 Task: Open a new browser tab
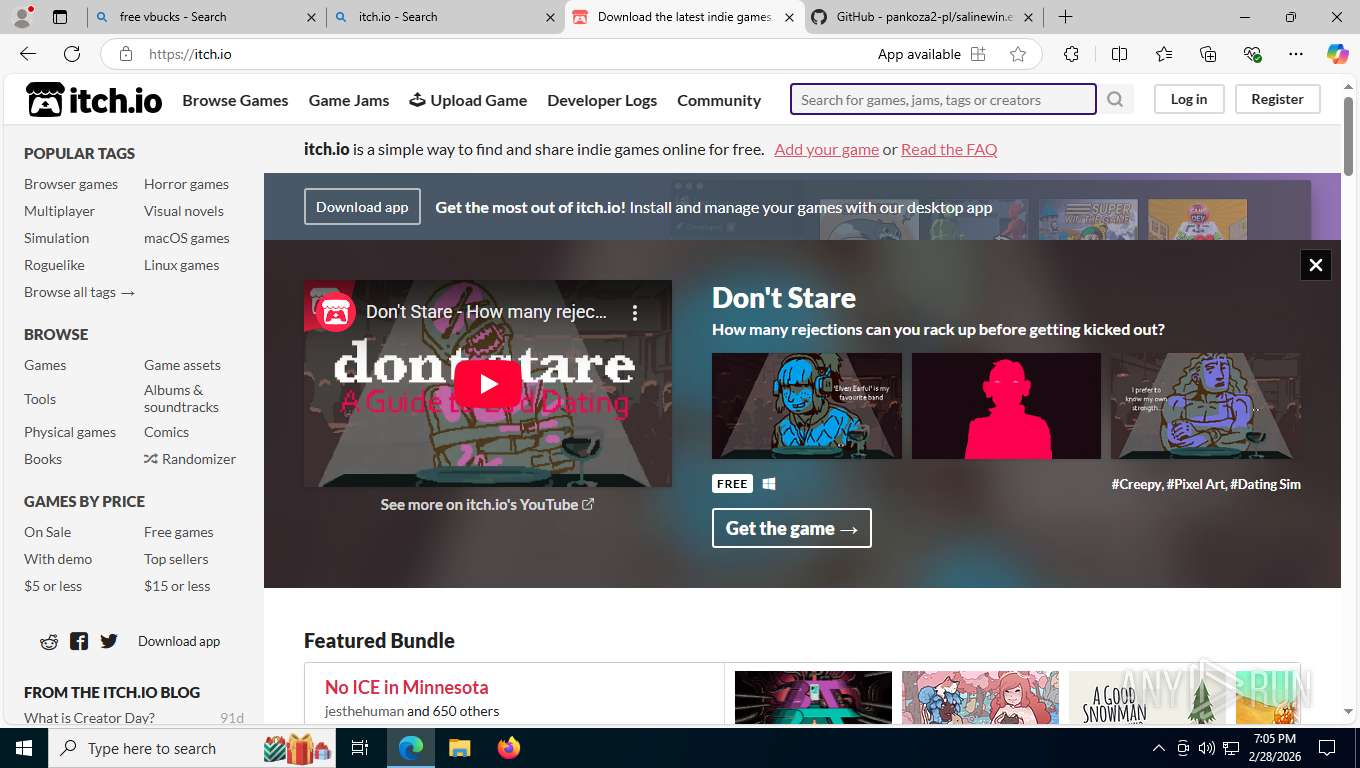click(x=1066, y=17)
